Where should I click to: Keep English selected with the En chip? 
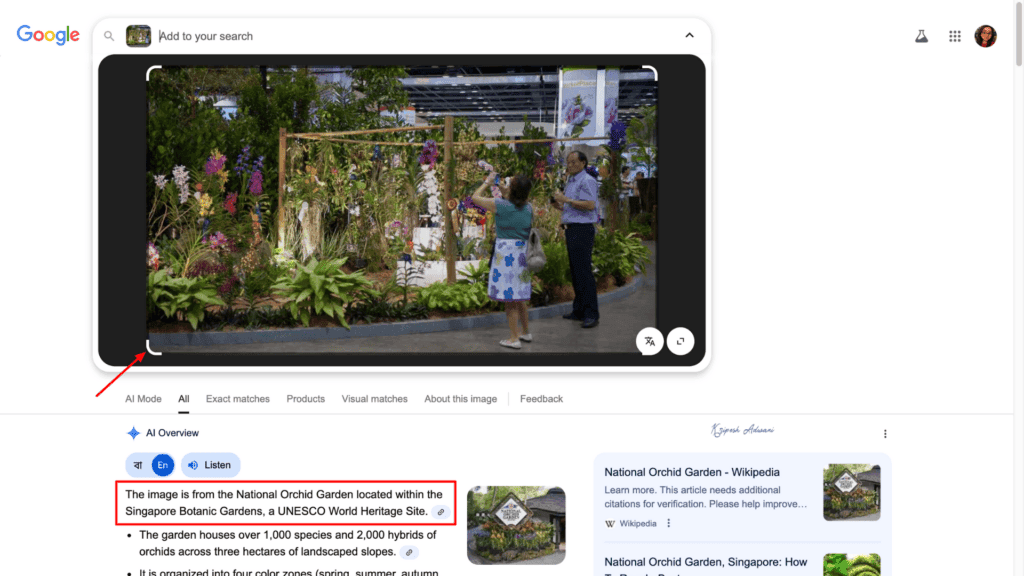[x=162, y=464]
